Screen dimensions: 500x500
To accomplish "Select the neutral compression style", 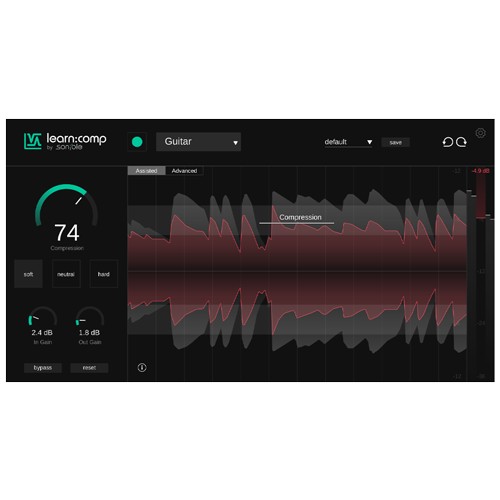I will (66, 274).
